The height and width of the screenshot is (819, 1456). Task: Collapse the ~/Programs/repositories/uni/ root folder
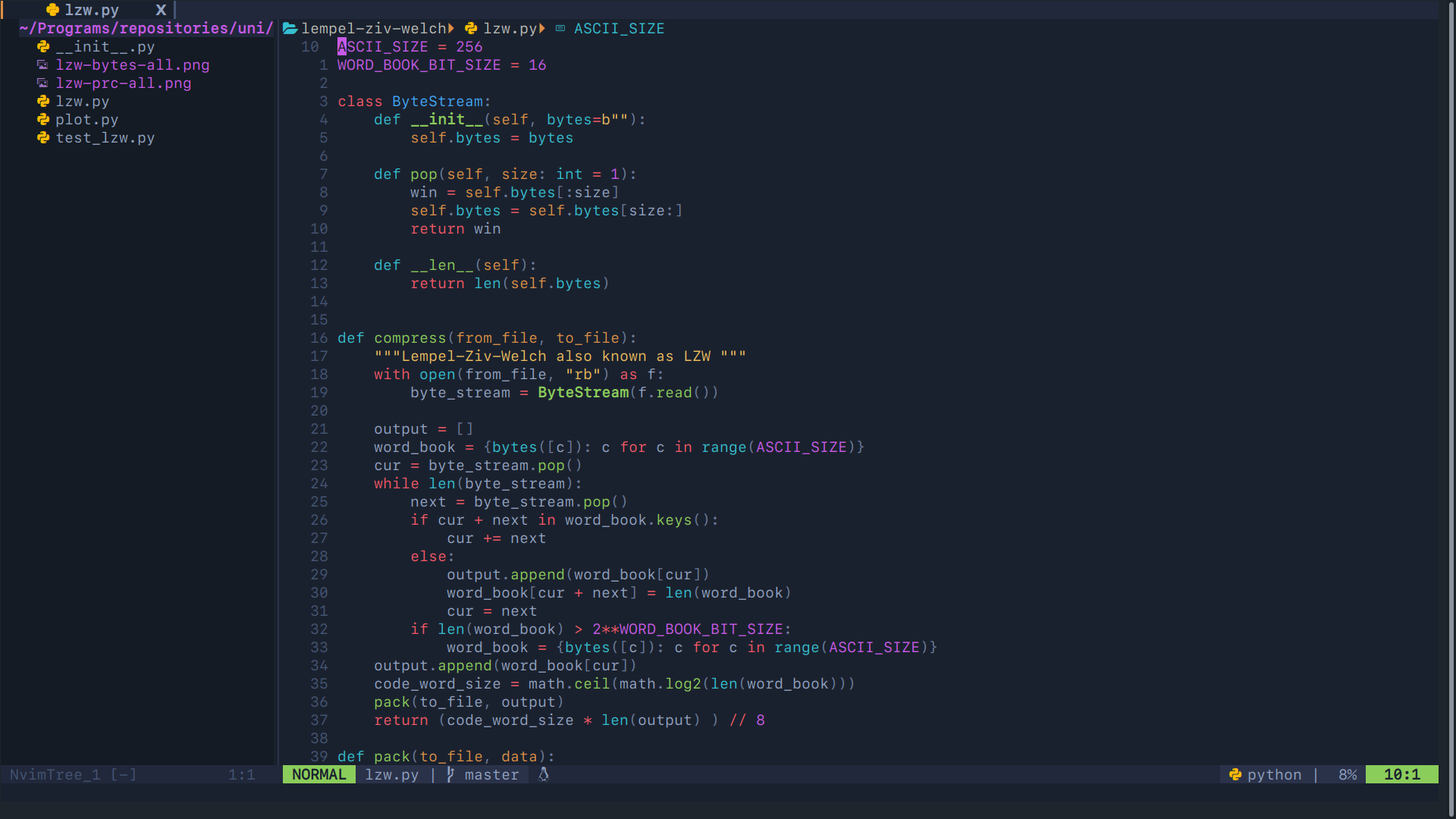pos(146,29)
